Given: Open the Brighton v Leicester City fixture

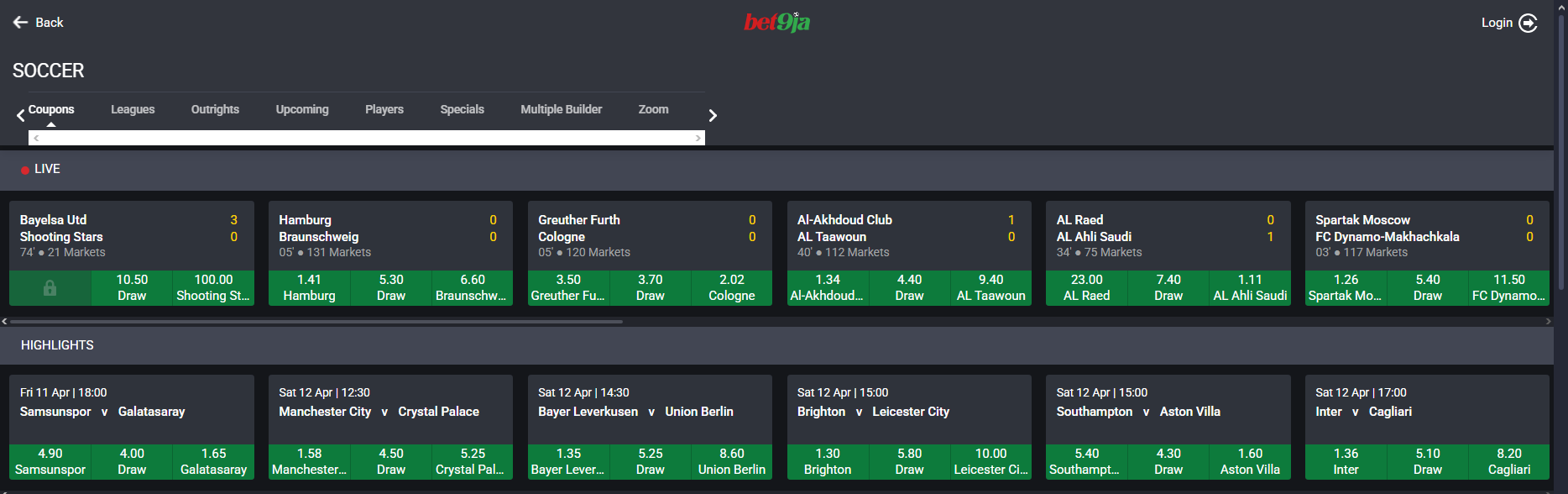Looking at the screenshot, I should [x=909, y=410].
